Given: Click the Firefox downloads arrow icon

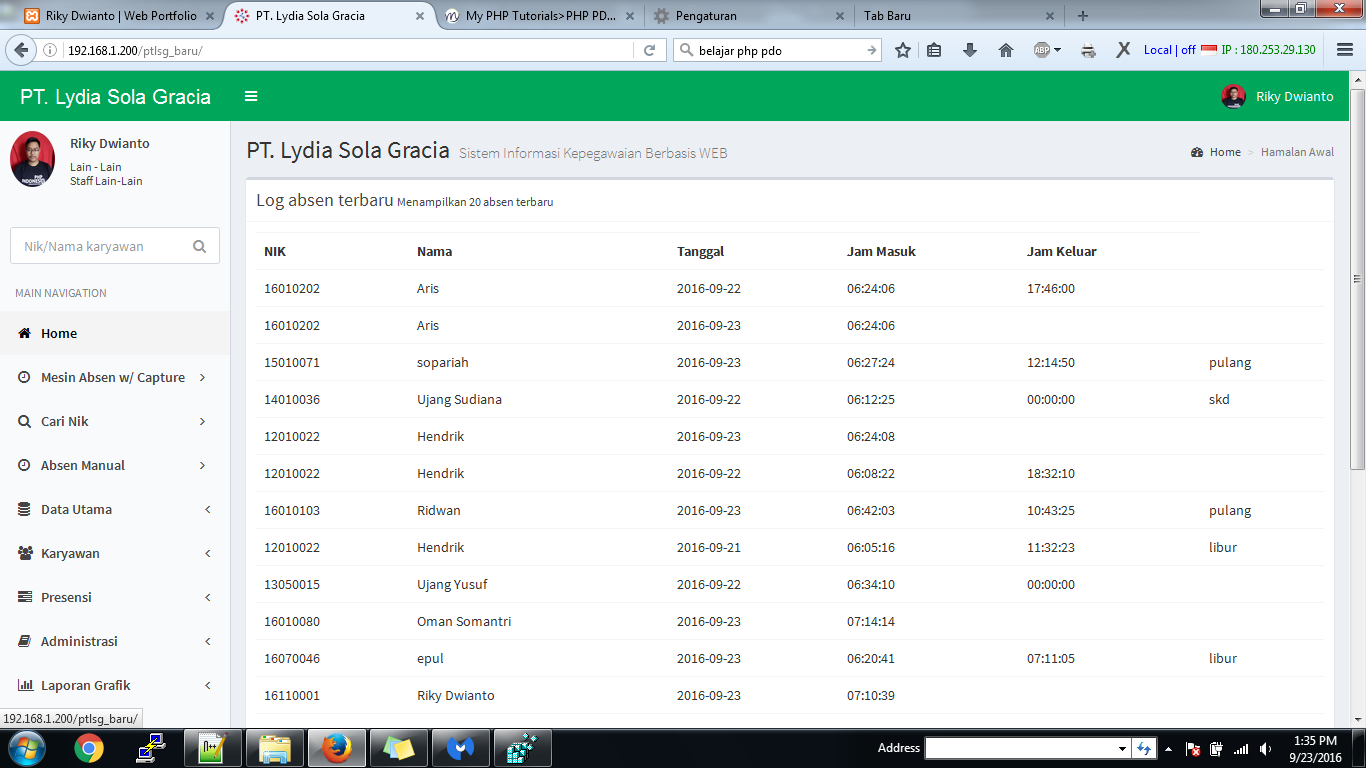Looking at the screenshot, I should [x=969, y=50].
